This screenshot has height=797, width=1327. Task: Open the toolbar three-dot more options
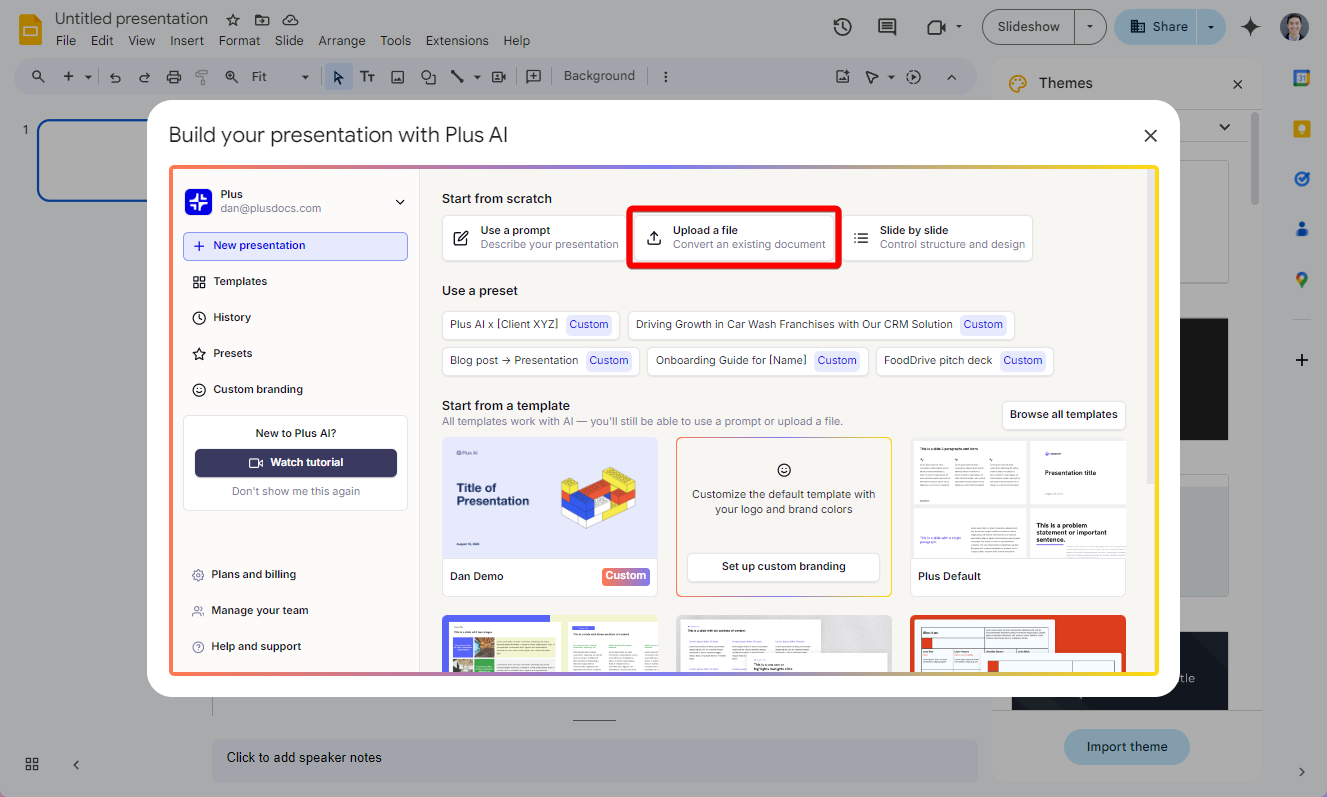point(666,77)
